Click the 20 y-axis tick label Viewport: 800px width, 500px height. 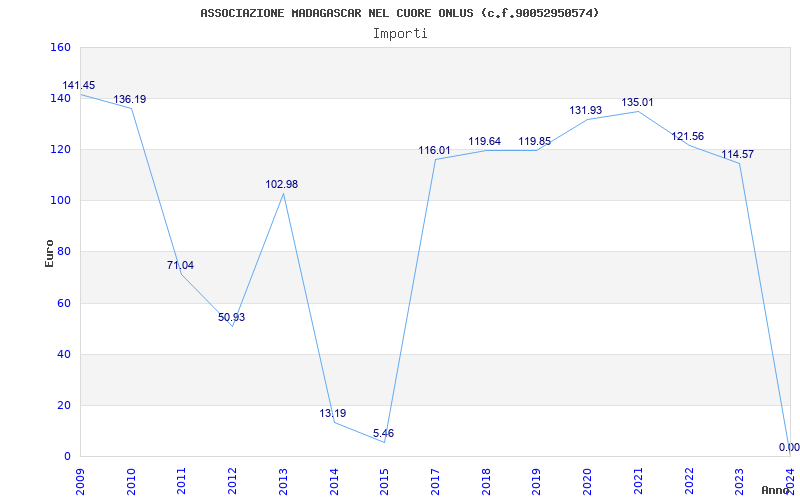[63, 405]
